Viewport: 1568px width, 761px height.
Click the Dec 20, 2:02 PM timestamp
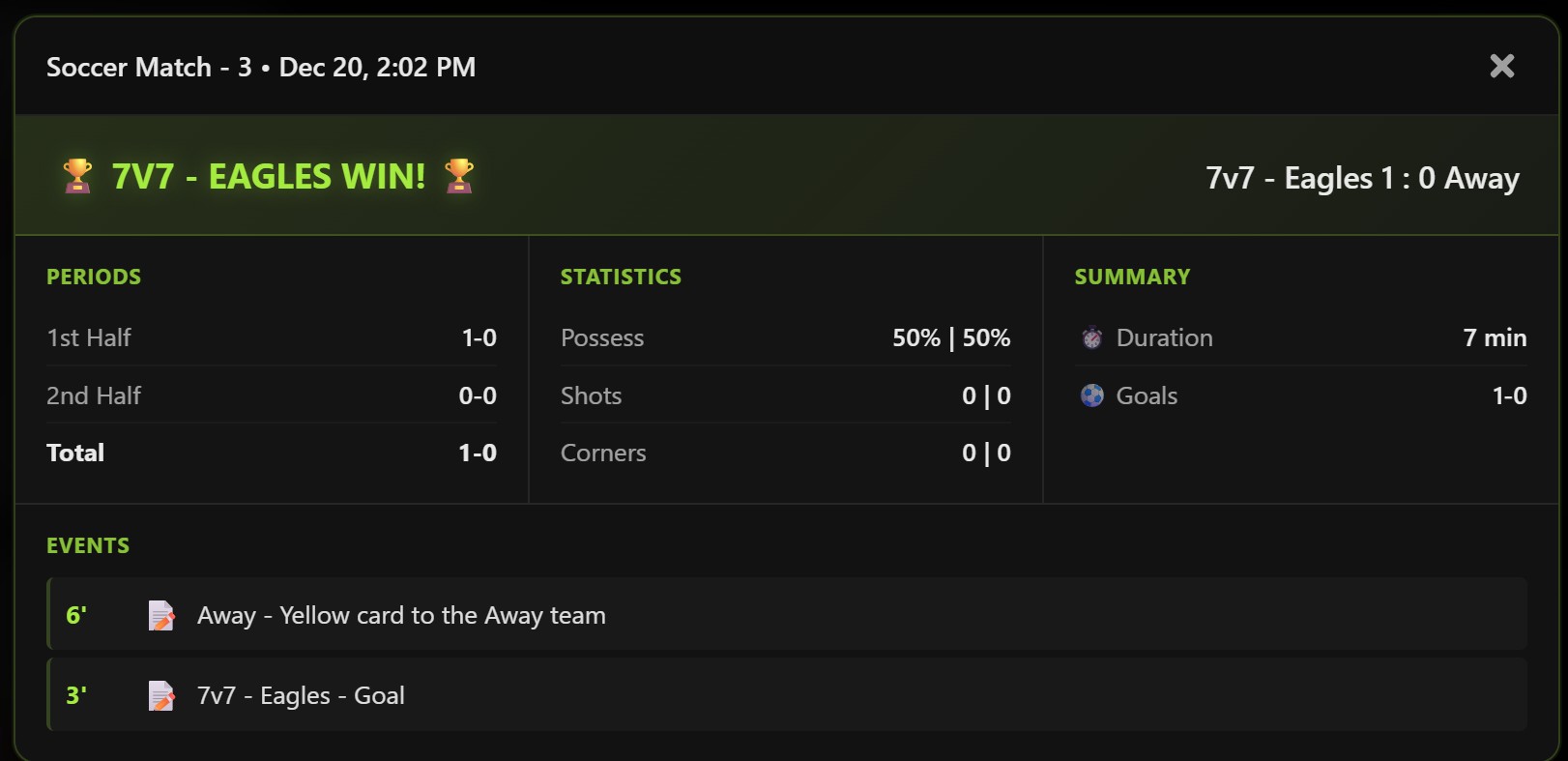[377, 67]
